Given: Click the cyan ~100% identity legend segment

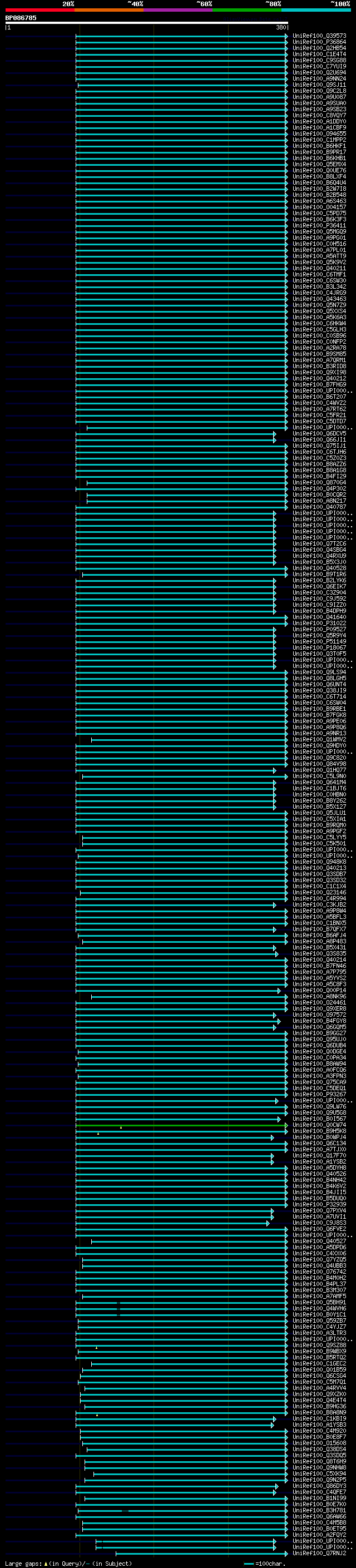Looking at the screenshot, I should pos(316,10).
